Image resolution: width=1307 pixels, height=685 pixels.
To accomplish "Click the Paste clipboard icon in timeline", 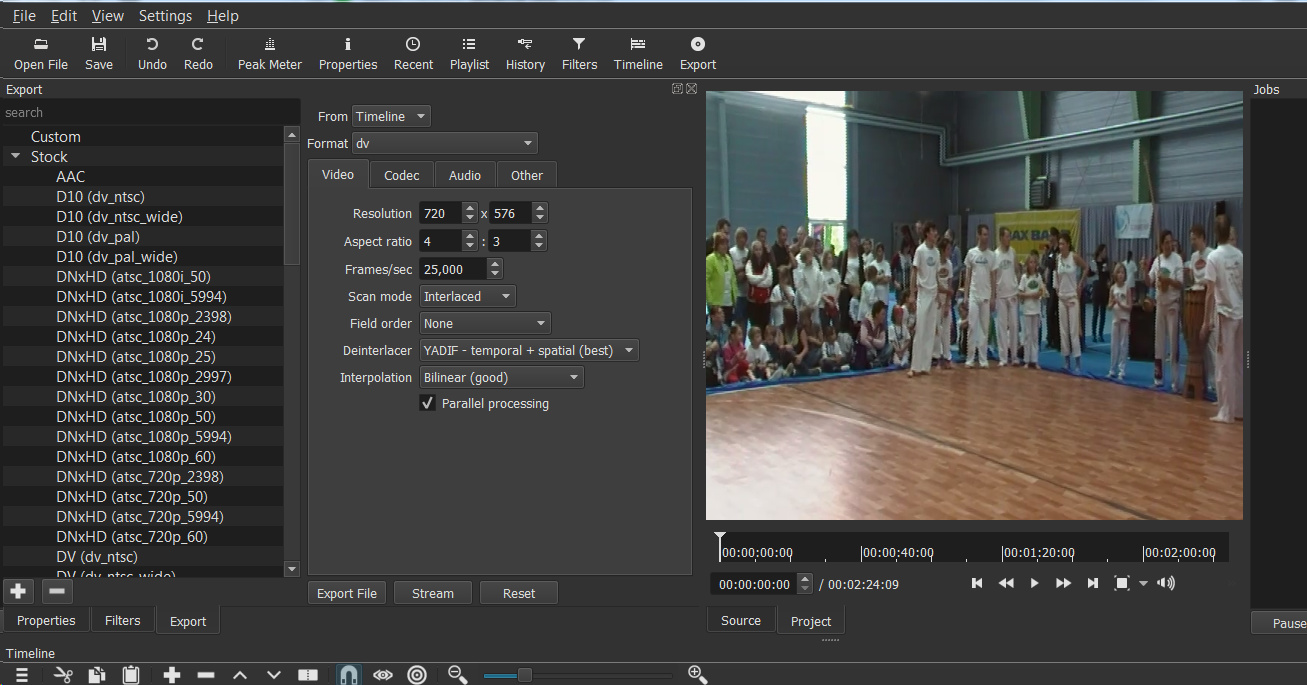I will pyautogui.click(x=130, y=675).
